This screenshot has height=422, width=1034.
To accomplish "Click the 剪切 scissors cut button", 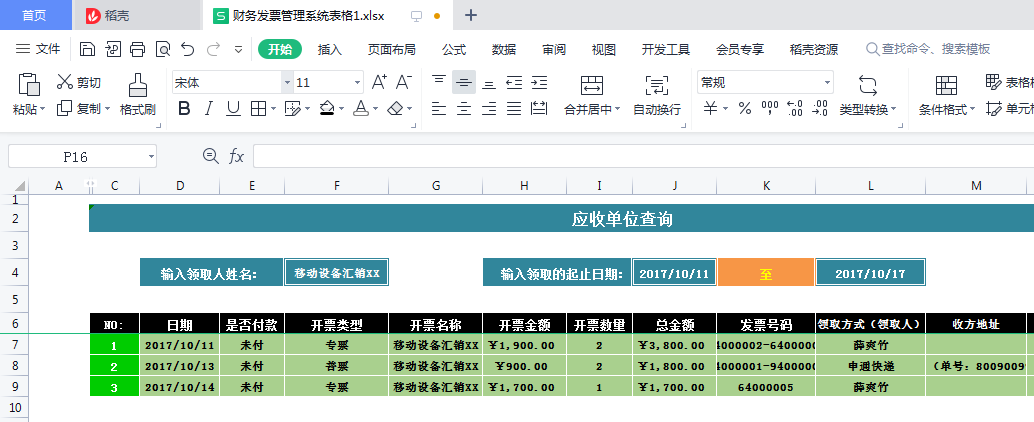I will [78, 82].
